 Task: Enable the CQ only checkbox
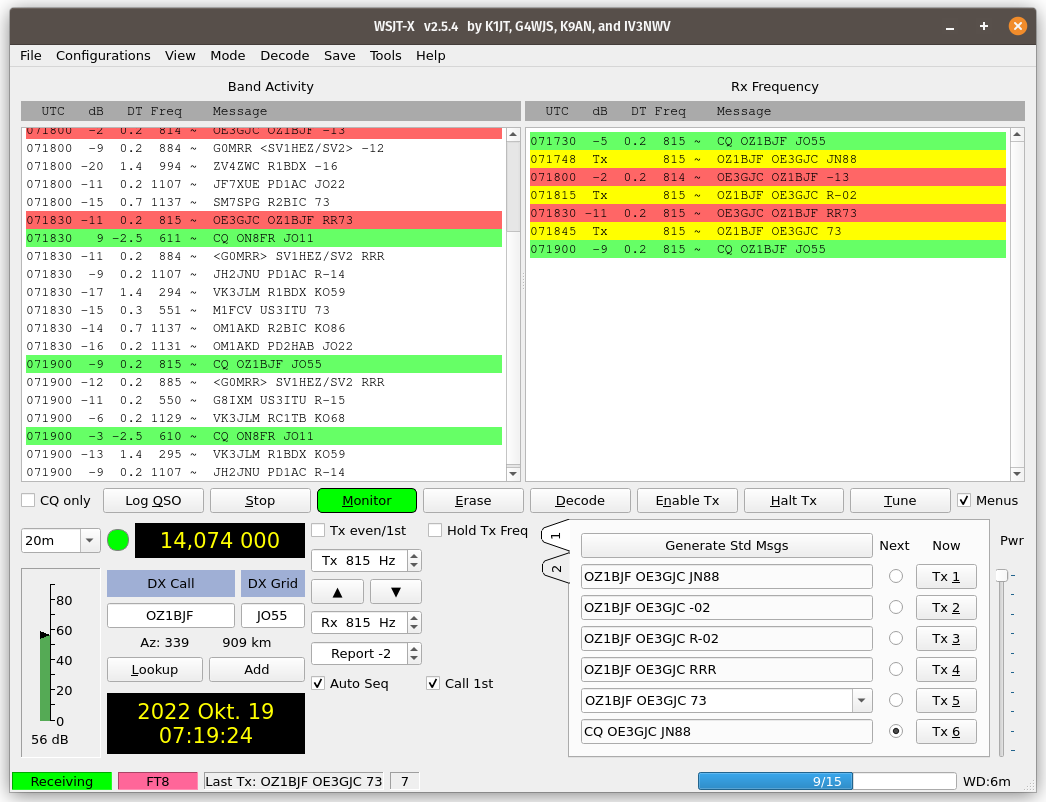pyautogui.click(x=29, y=500)
